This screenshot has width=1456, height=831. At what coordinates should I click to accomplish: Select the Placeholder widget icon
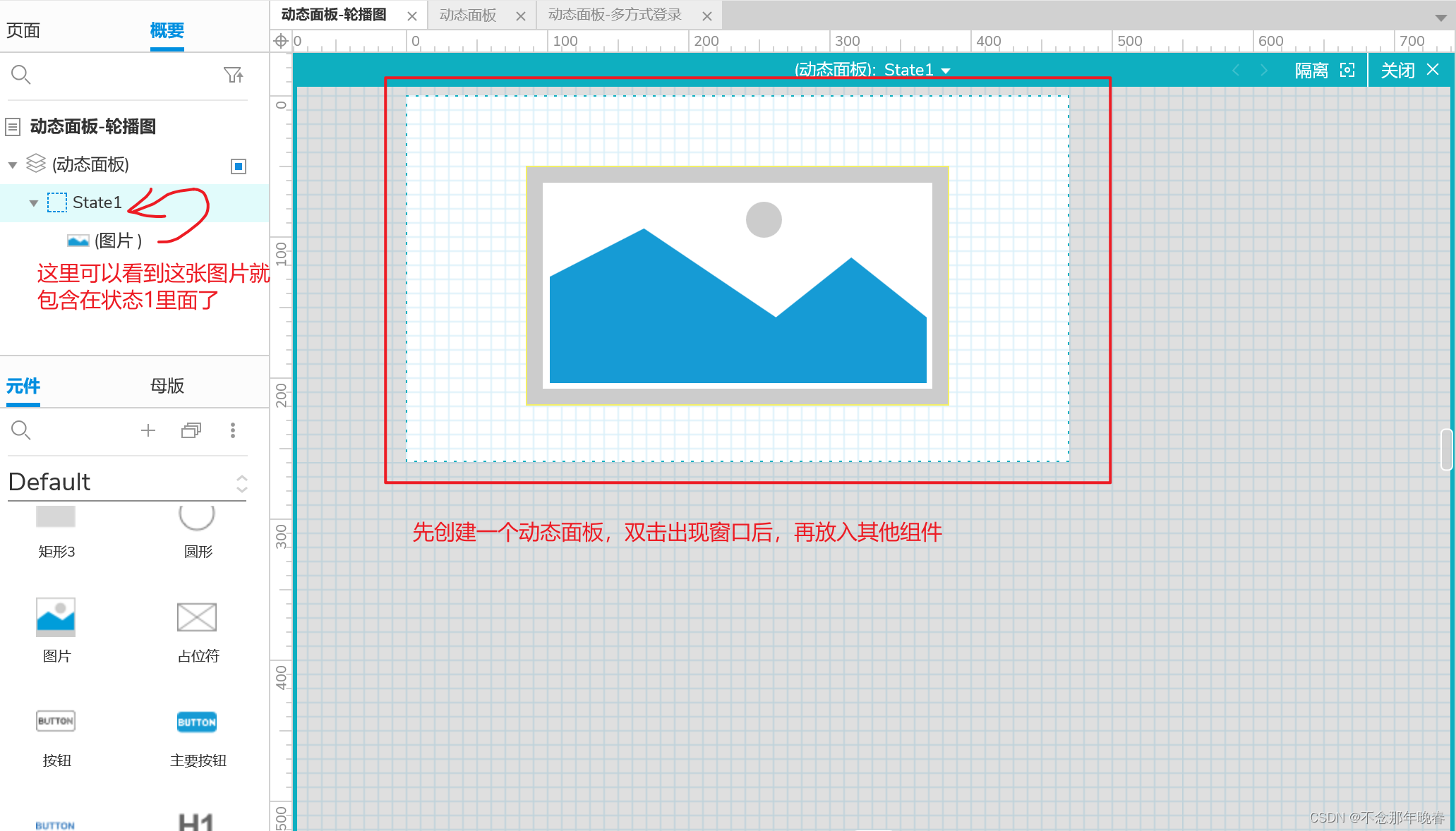197,617
